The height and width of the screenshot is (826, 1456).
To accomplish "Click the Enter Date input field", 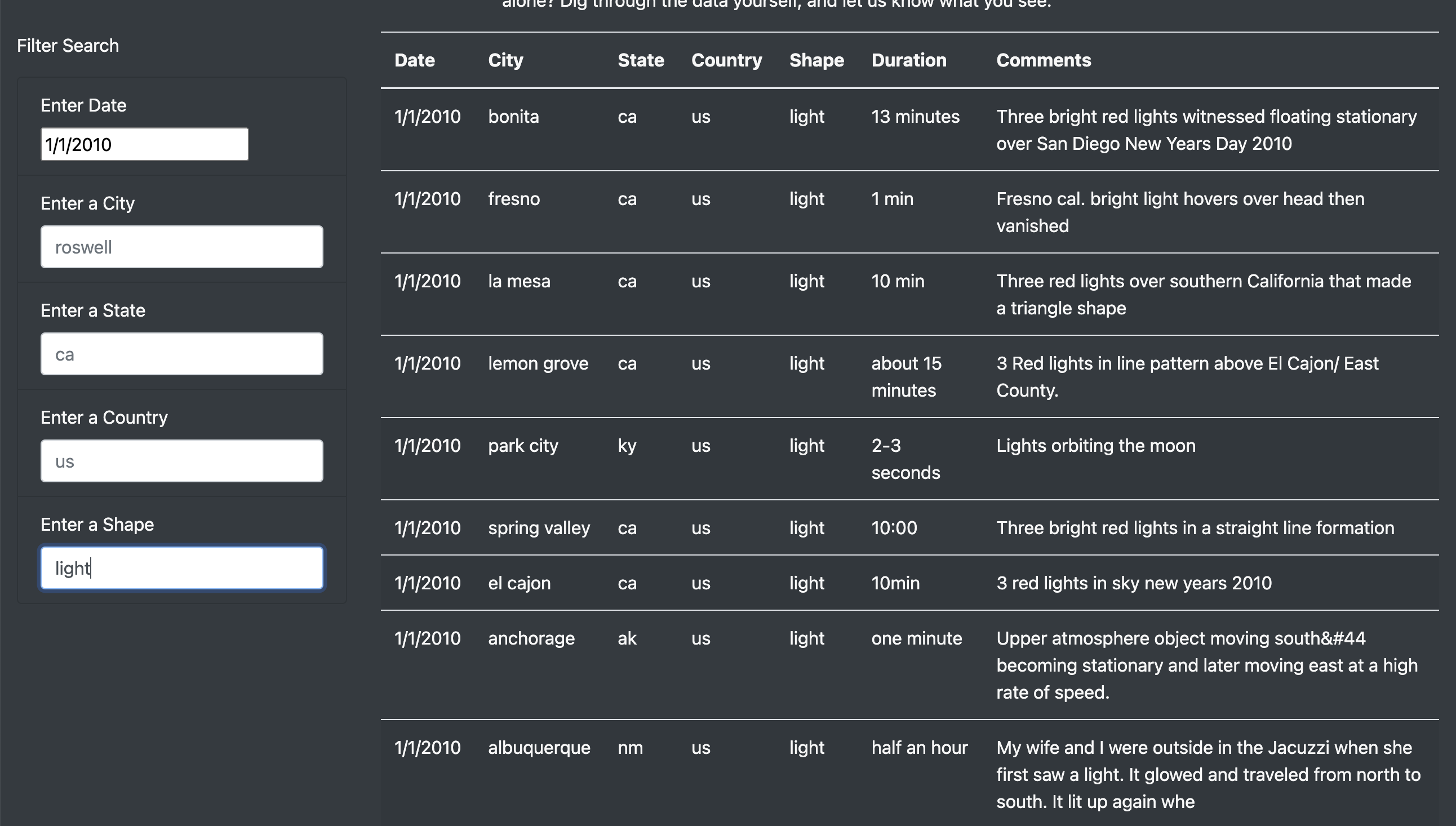I will point(144,144).
